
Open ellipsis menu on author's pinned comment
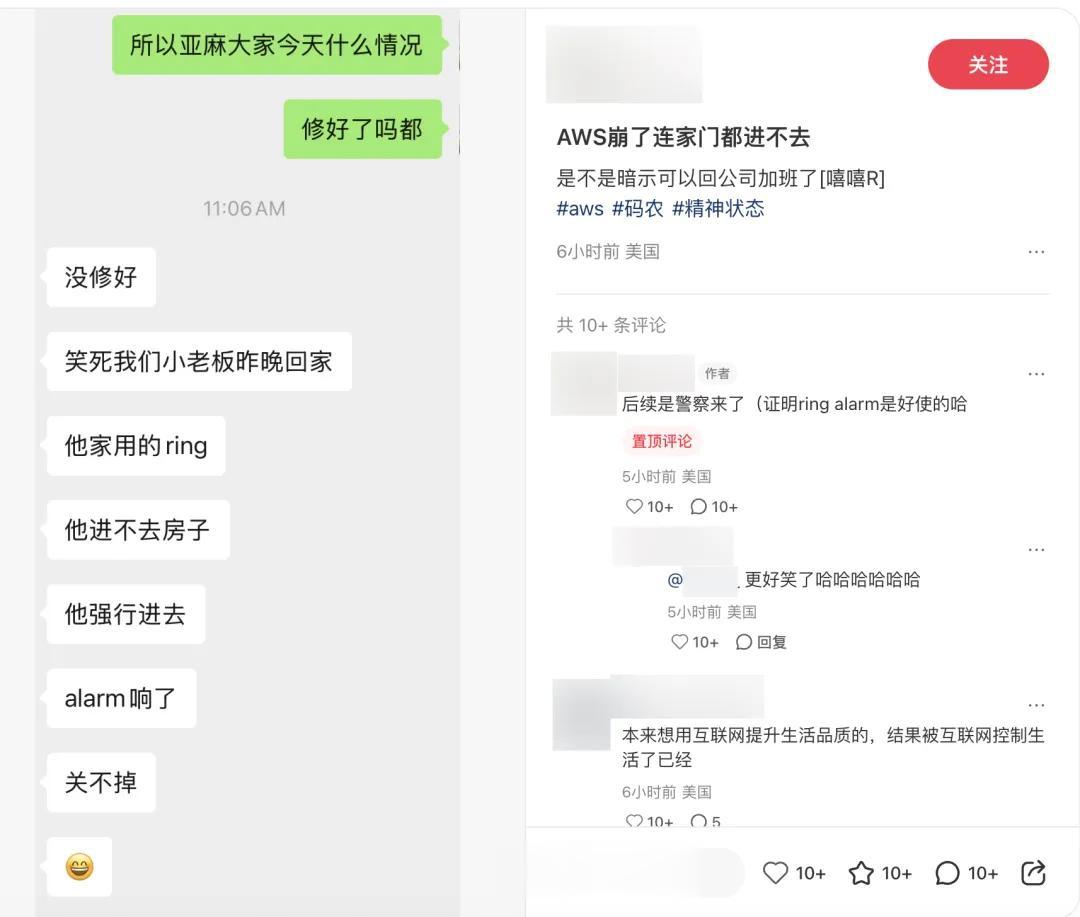click(1036, 374)
